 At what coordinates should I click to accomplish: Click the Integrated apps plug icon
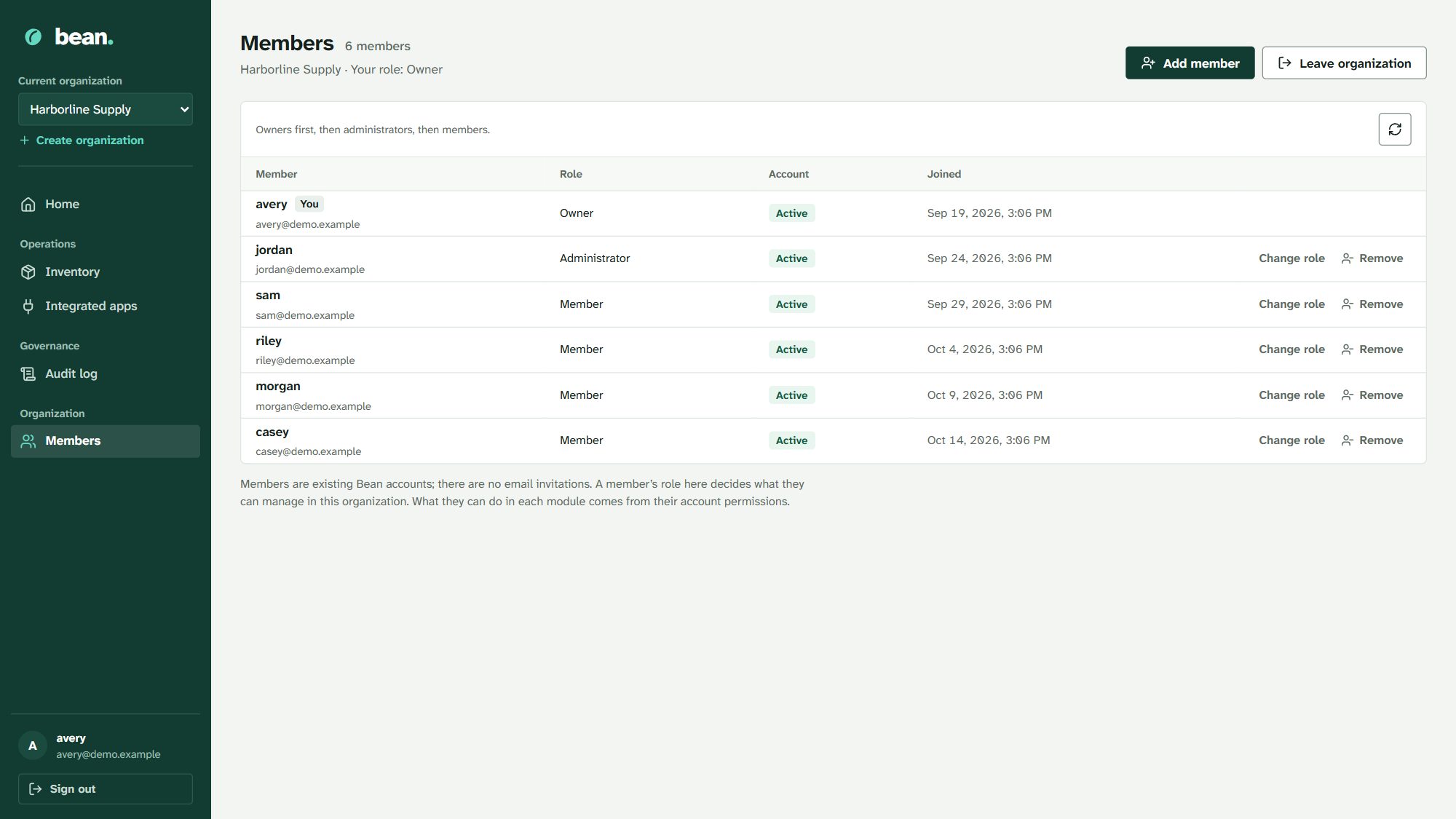tap(28, 306)
